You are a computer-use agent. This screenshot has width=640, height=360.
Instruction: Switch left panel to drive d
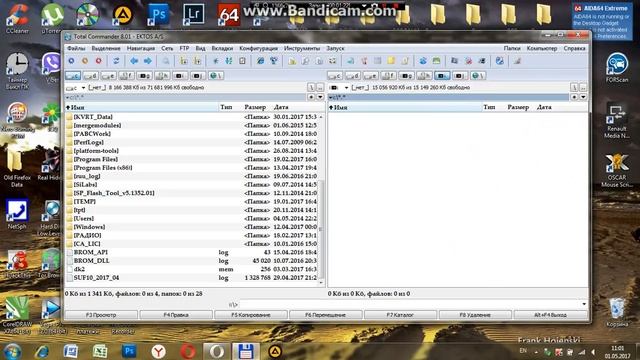91,76
